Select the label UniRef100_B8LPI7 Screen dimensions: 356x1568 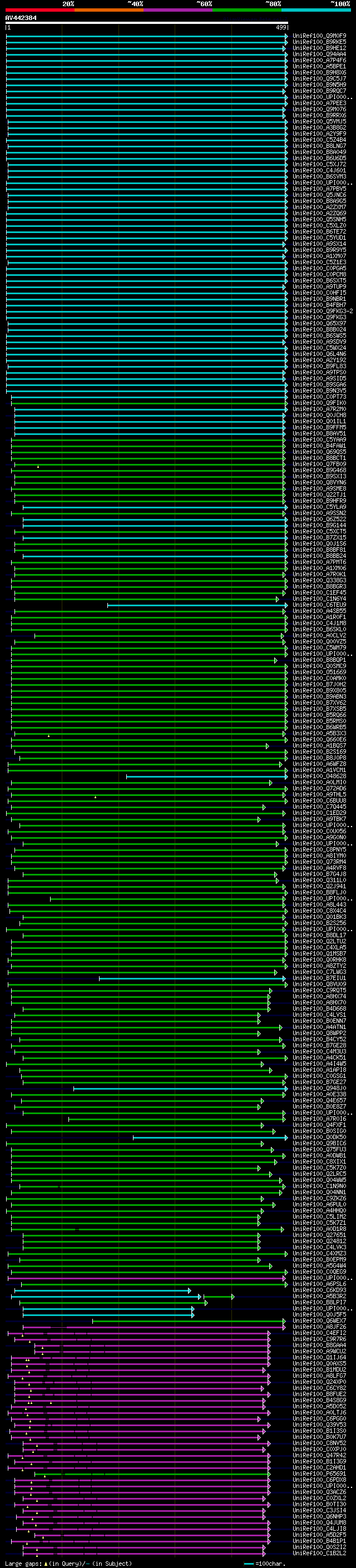(319, 1303)
